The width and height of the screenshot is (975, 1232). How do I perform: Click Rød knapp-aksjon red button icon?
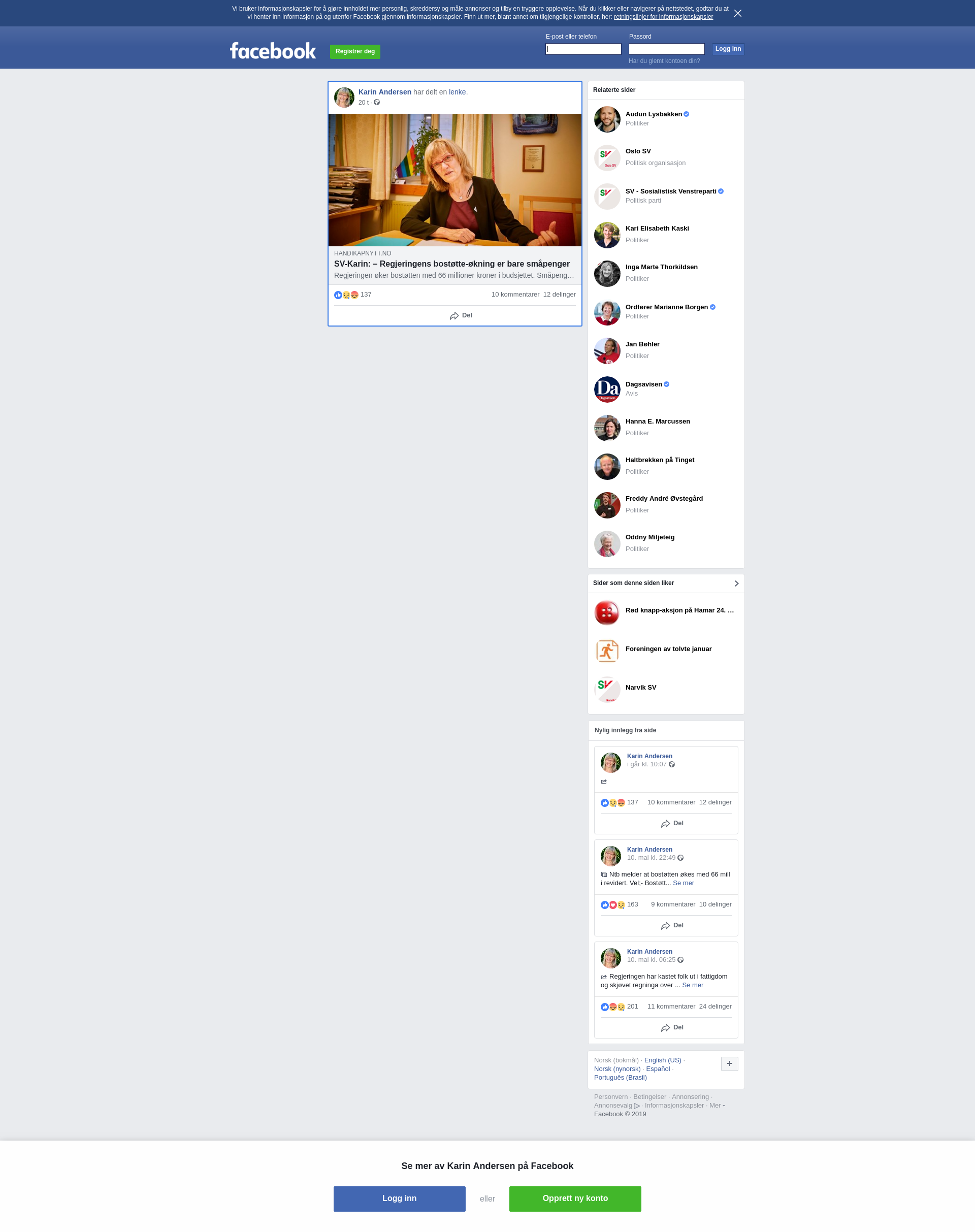coord(607,612)
